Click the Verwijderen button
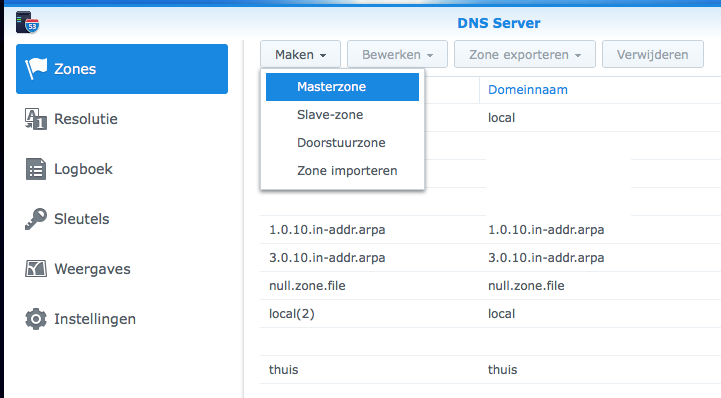This screenshot has height=398, width=721. (x=652, y=55)
